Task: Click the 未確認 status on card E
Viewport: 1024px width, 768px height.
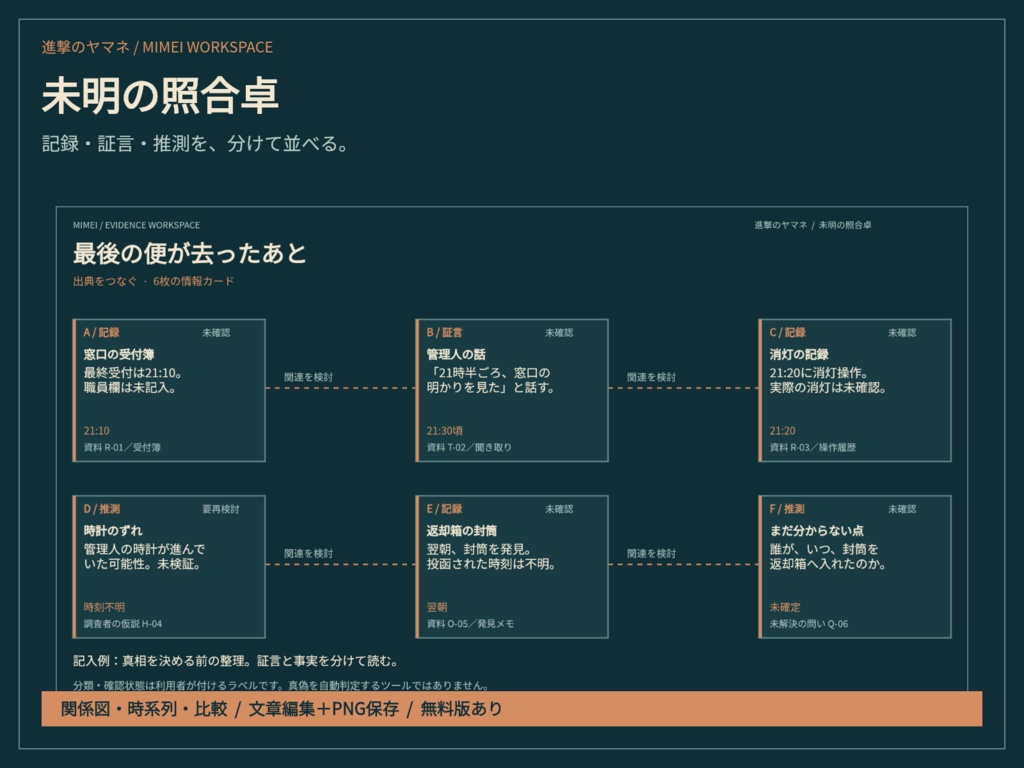Action: pos(559,509)
